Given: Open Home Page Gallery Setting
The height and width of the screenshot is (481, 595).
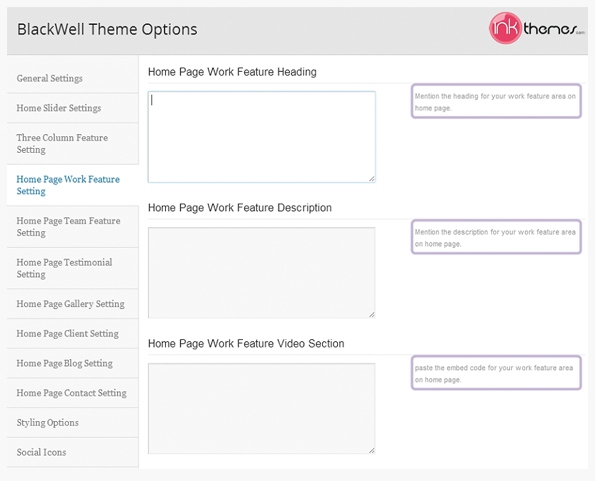Looking at the screenshot, I should click(x=72, y=303).
